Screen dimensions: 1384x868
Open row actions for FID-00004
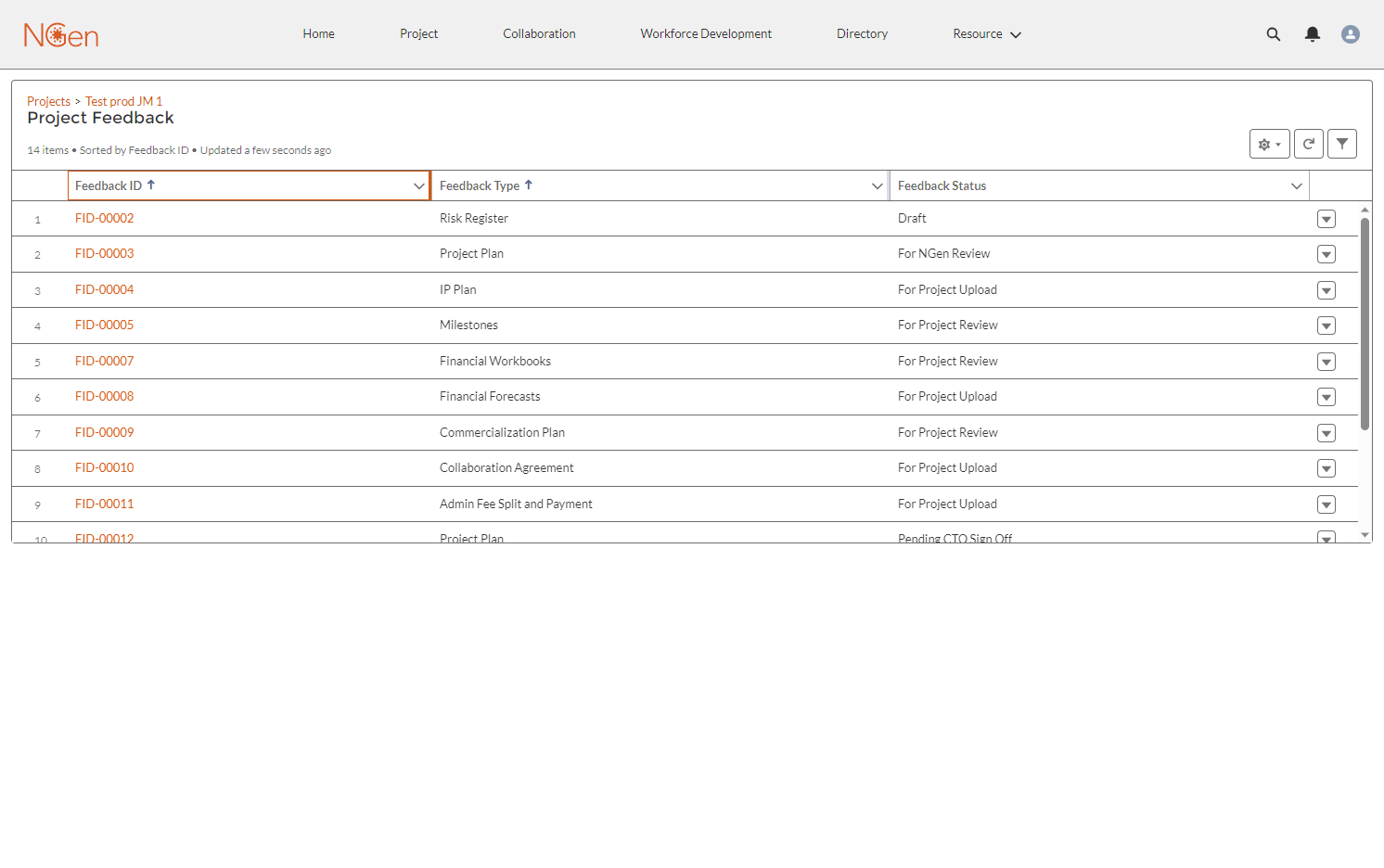click(x=1326, y=290)
